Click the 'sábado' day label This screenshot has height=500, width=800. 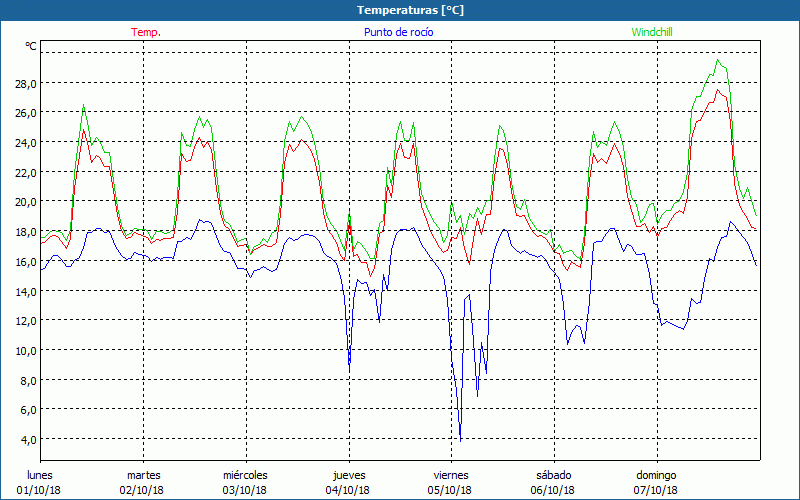pos(554,475)
